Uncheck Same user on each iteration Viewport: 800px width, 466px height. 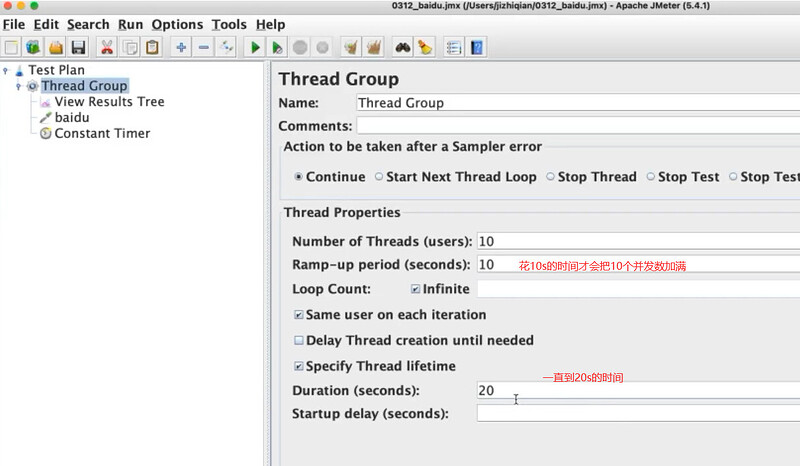298,315
